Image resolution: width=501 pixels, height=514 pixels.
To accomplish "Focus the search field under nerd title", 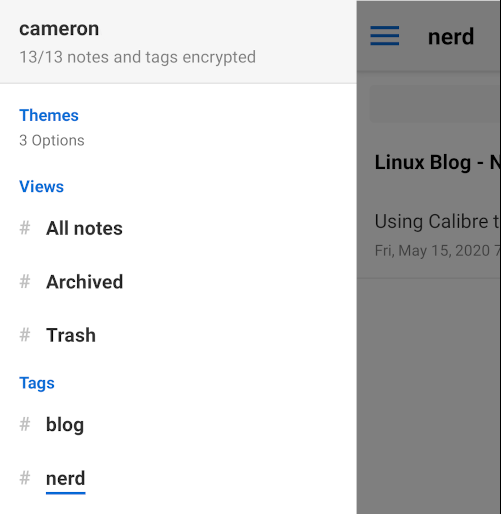I will 435,104.
